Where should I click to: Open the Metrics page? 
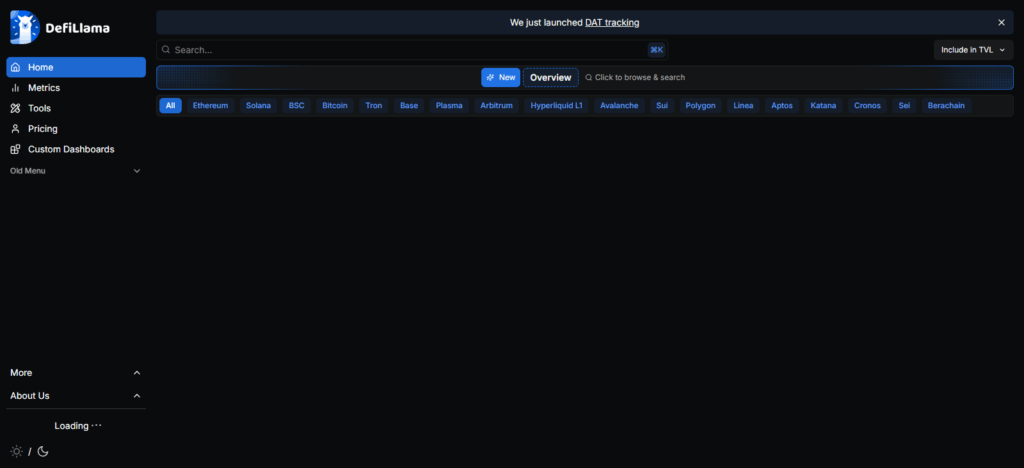pos(76,87)
